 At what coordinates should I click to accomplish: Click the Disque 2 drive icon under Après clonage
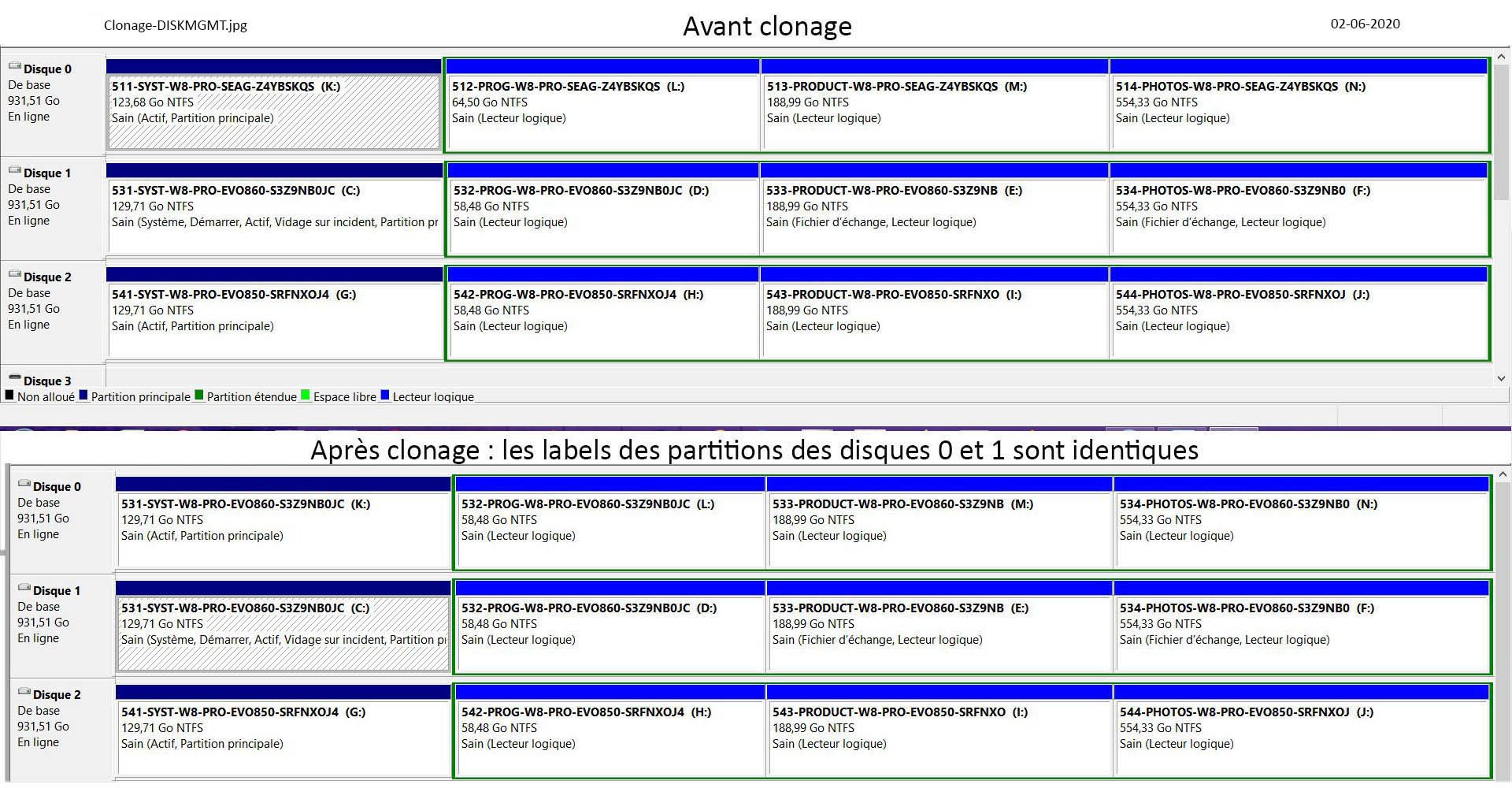(x=24, y=693)
